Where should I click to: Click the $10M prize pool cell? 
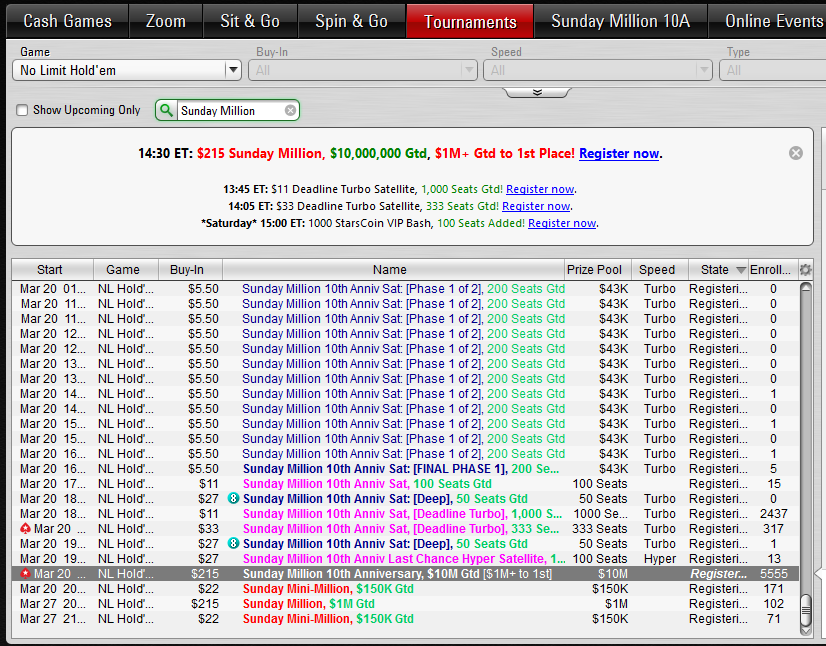pyautogui.click(x=613, y=574)
